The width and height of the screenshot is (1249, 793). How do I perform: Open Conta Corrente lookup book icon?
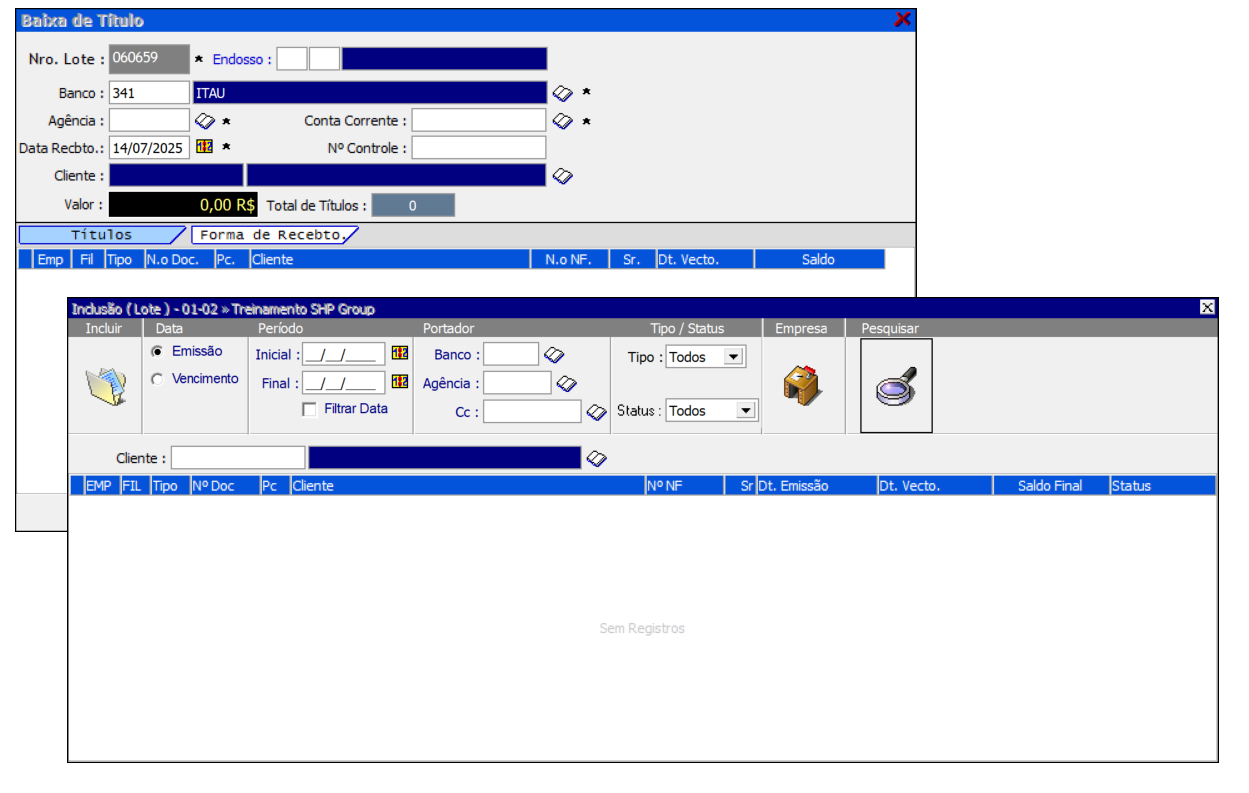563,121
